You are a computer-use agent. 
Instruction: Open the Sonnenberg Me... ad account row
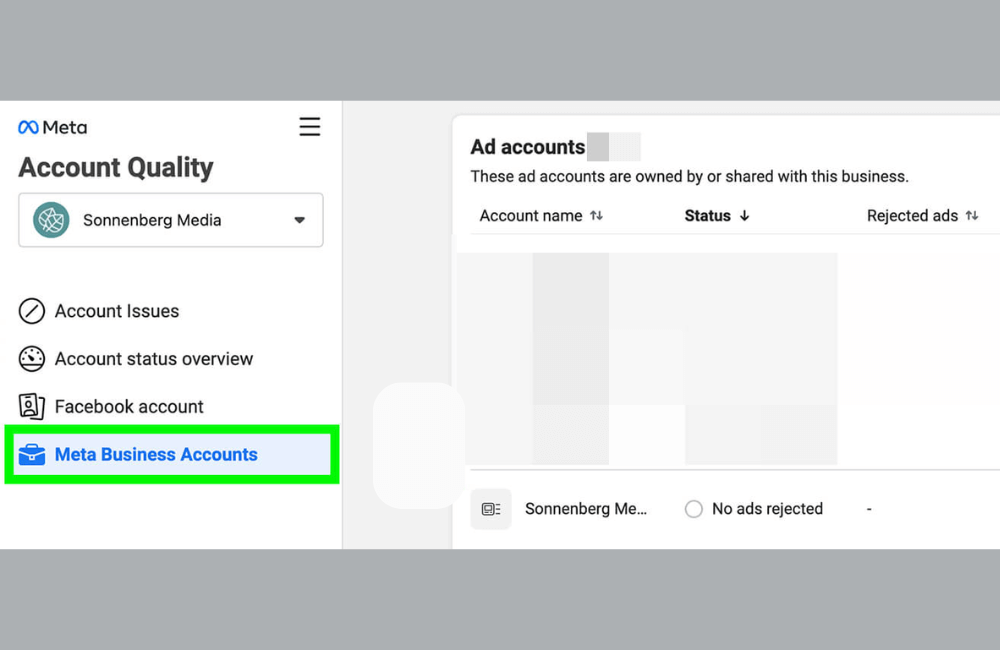(586, 509)
